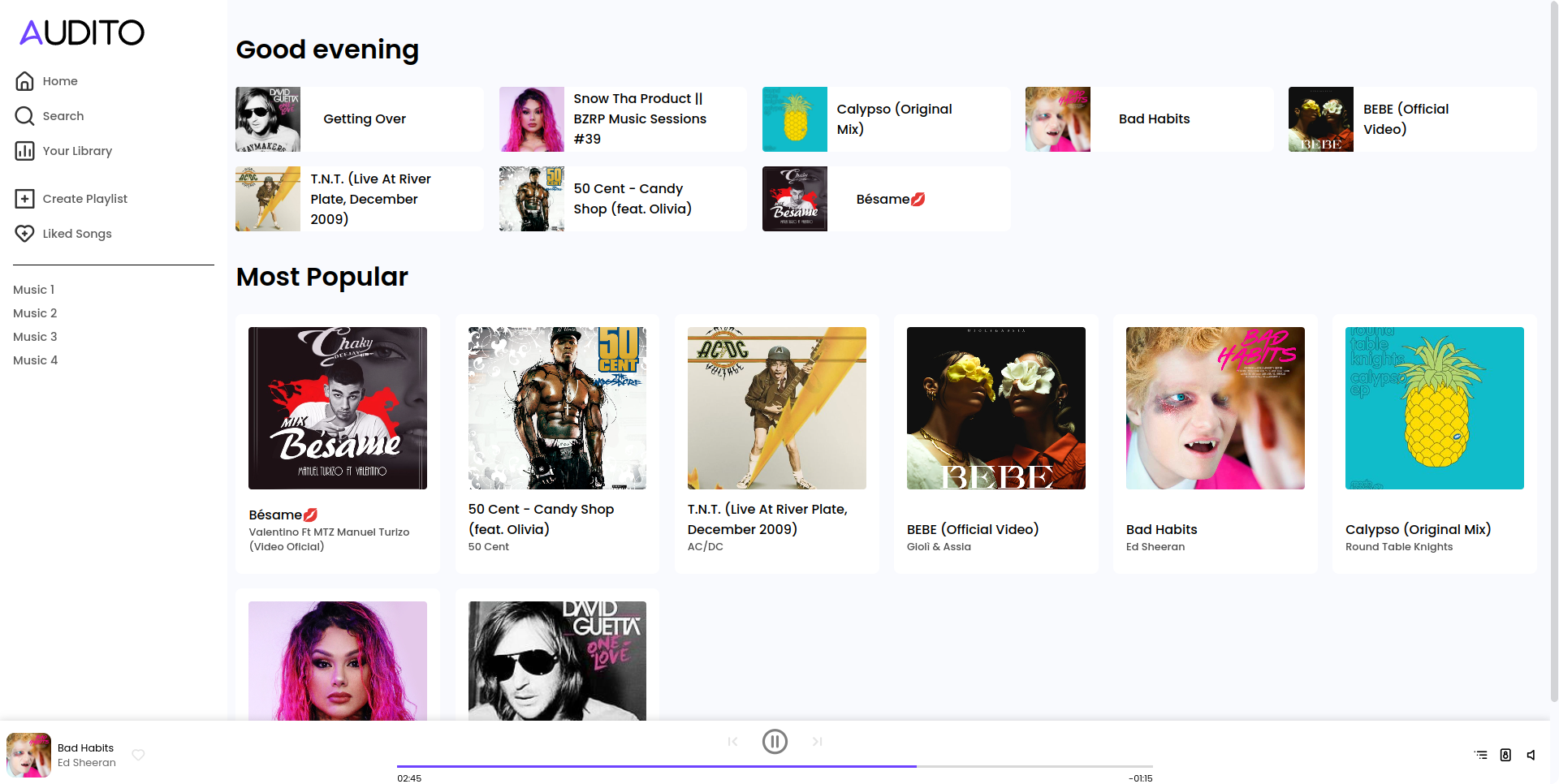Click the BEBE album cover in Most Popular
Screen dimensions: 1559x784
[995, 408]
